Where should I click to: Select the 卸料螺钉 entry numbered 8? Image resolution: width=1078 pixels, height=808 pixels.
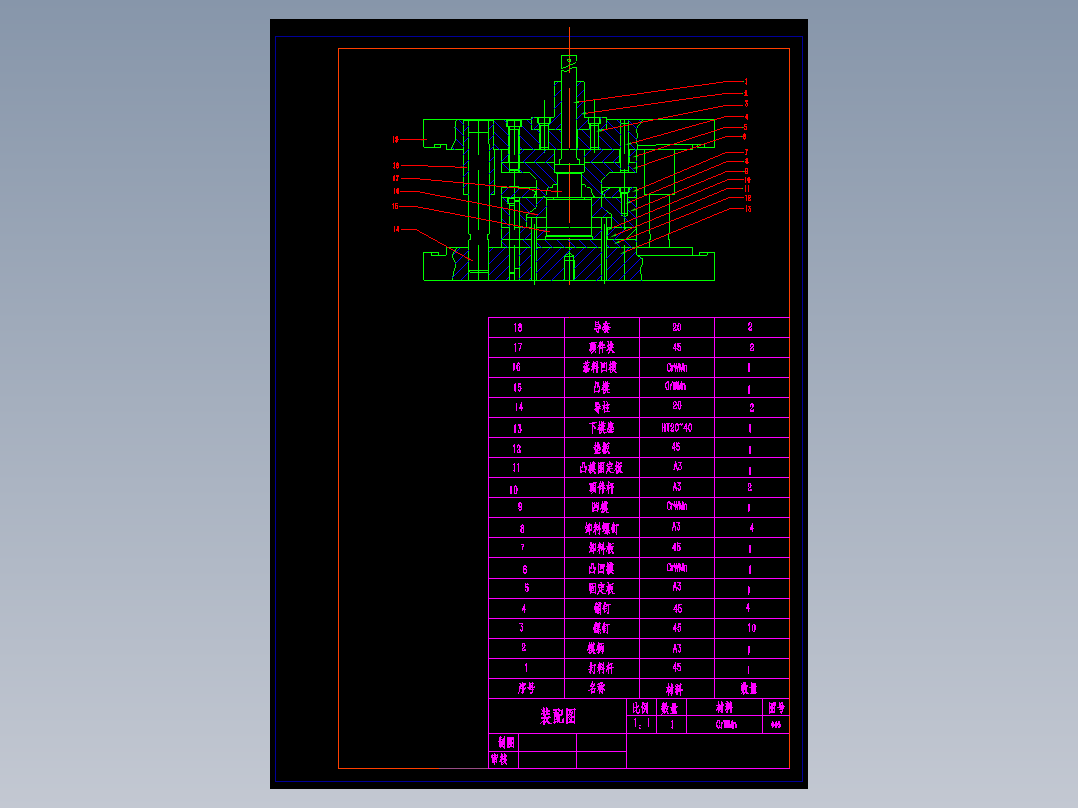[x=600, y=527]
